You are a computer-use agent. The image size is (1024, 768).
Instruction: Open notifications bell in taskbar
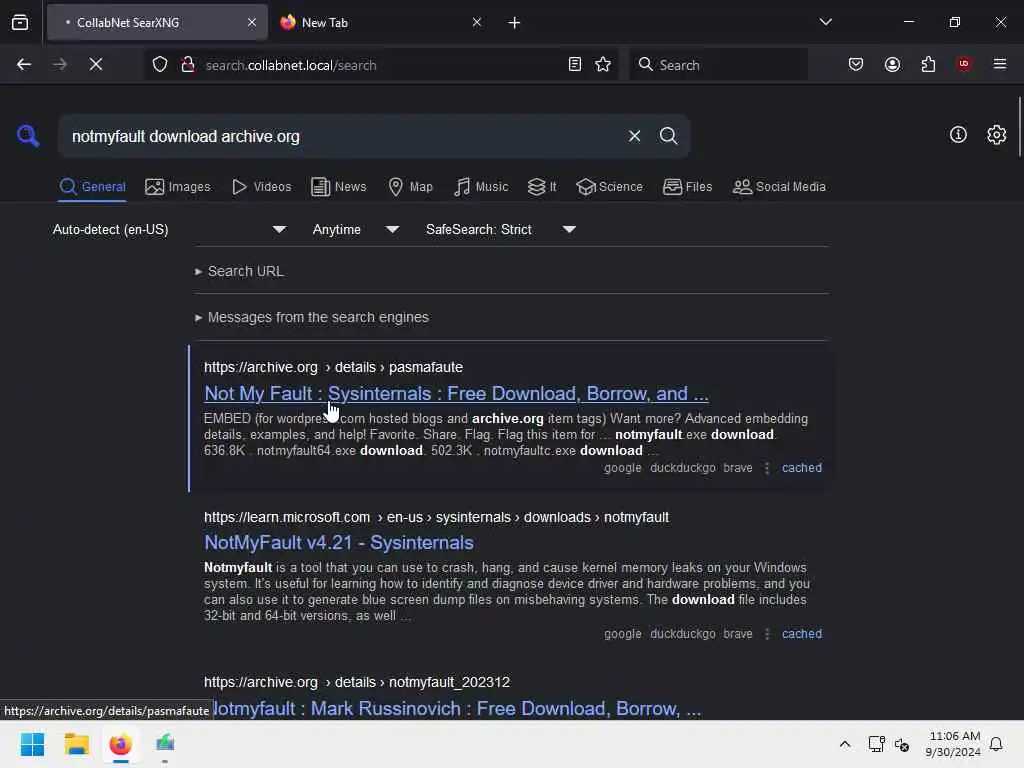coord(996,744)
